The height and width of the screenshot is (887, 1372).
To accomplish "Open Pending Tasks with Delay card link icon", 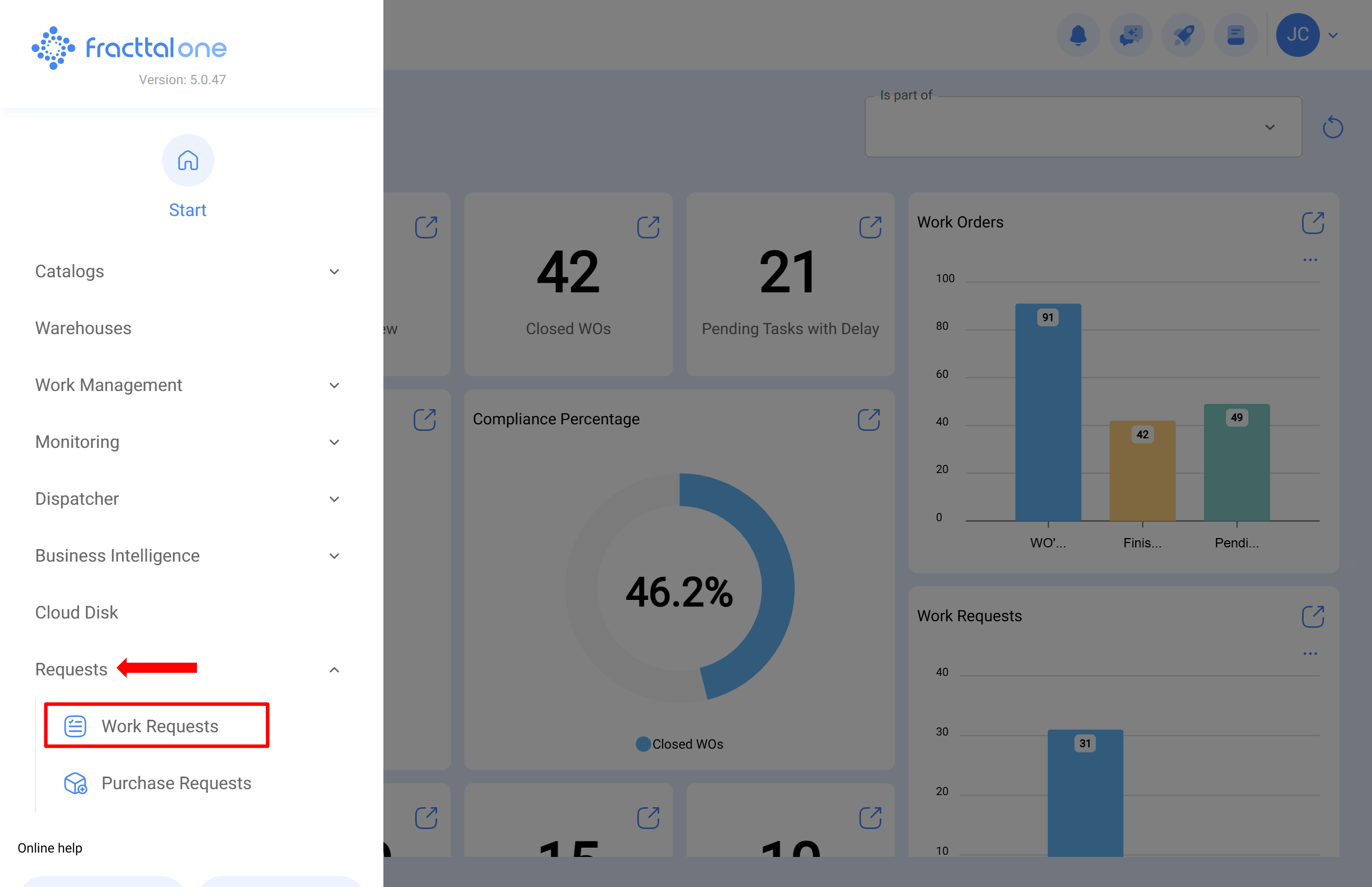I will 870,227.
